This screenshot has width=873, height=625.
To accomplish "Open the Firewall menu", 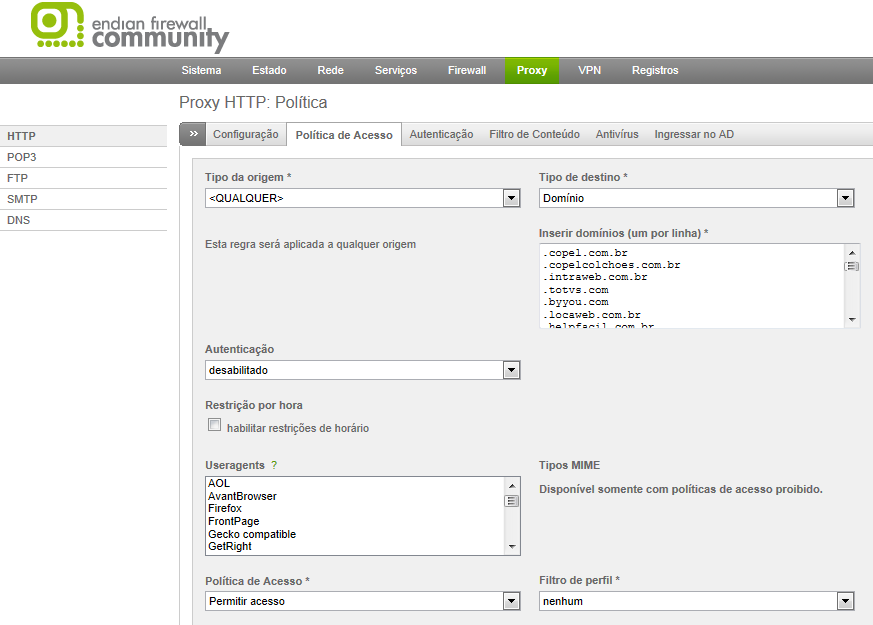I will coord(467,71).
